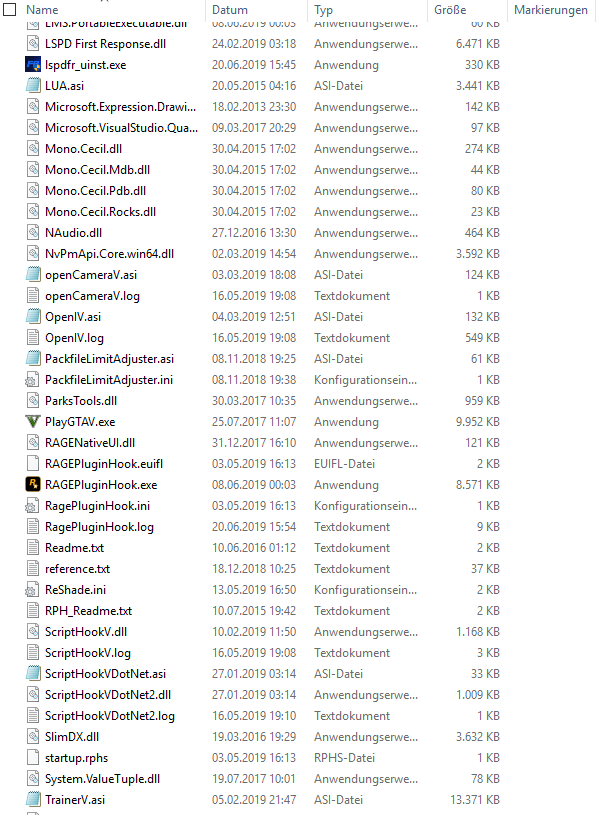Click the date 18.02.2013 23:30
Screen dimensions: 613x818
point(254,107)
